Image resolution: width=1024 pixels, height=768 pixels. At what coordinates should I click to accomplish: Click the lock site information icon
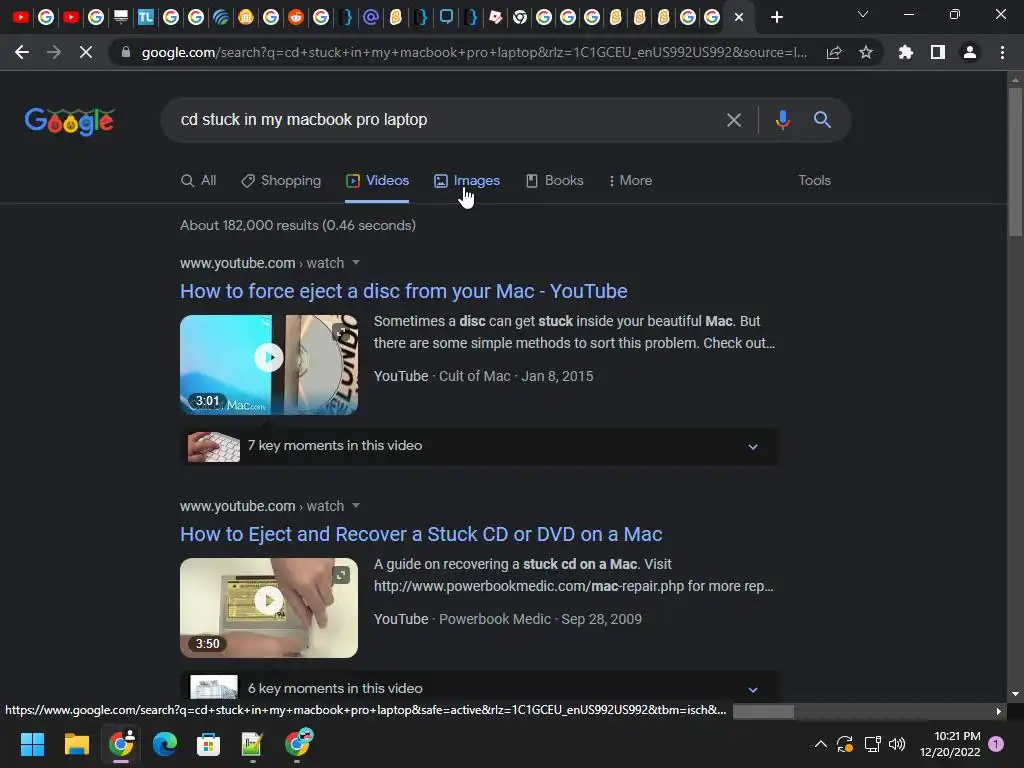point(126,52)
